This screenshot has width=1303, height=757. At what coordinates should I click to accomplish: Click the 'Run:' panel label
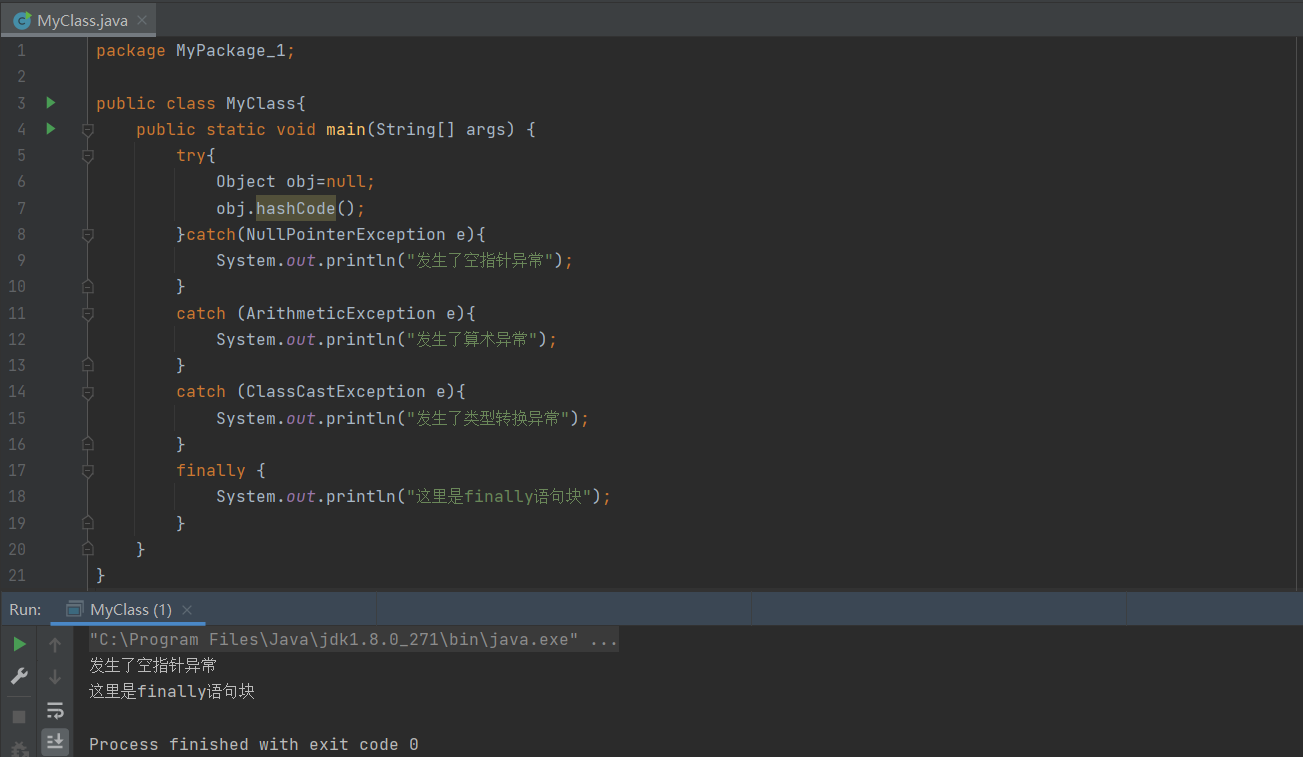(25, 609)
